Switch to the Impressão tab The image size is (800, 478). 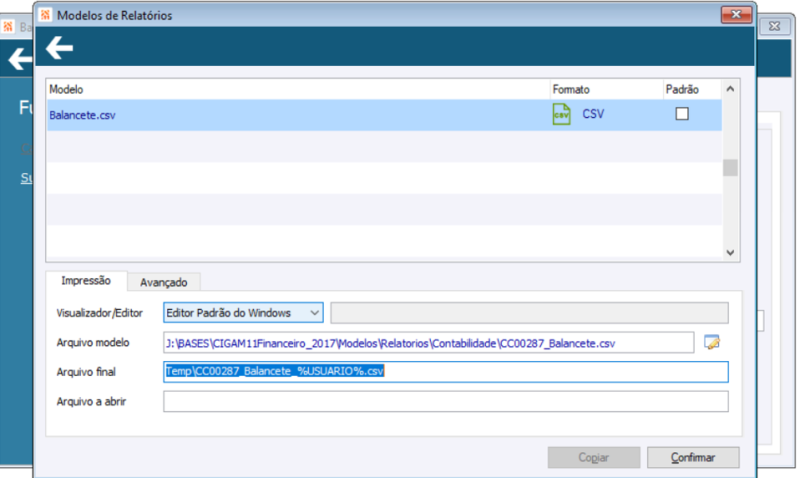(86, 281)
